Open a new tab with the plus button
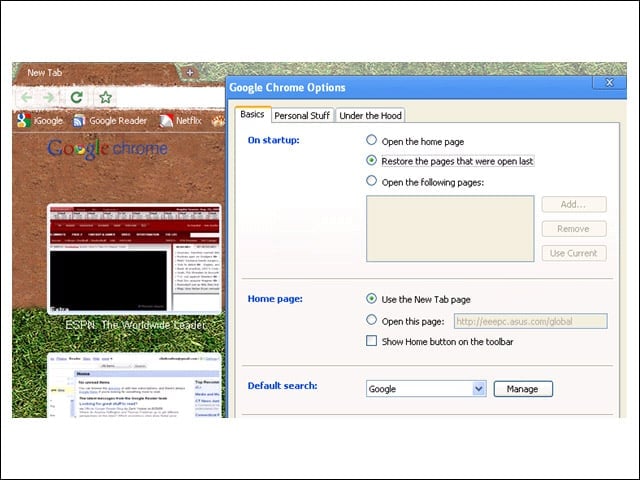The width and height of the screenshot is (640, 480). coord(190,73)
